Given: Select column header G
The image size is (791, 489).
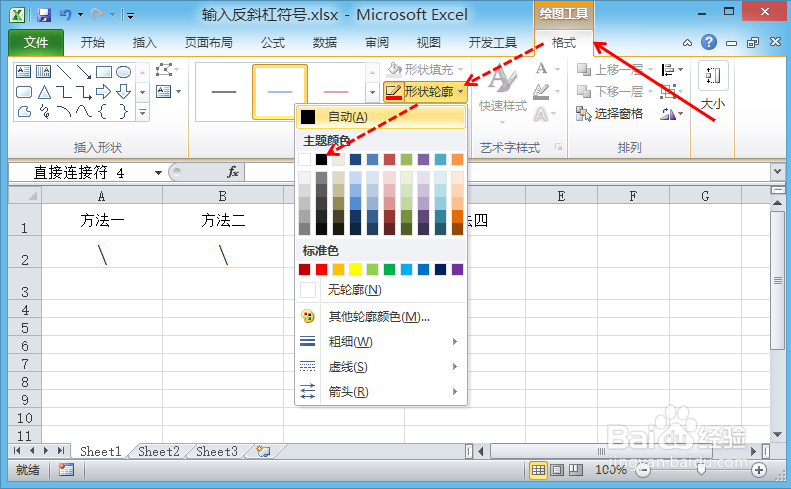Looking at the screenshot, I should tap(705, 196).
